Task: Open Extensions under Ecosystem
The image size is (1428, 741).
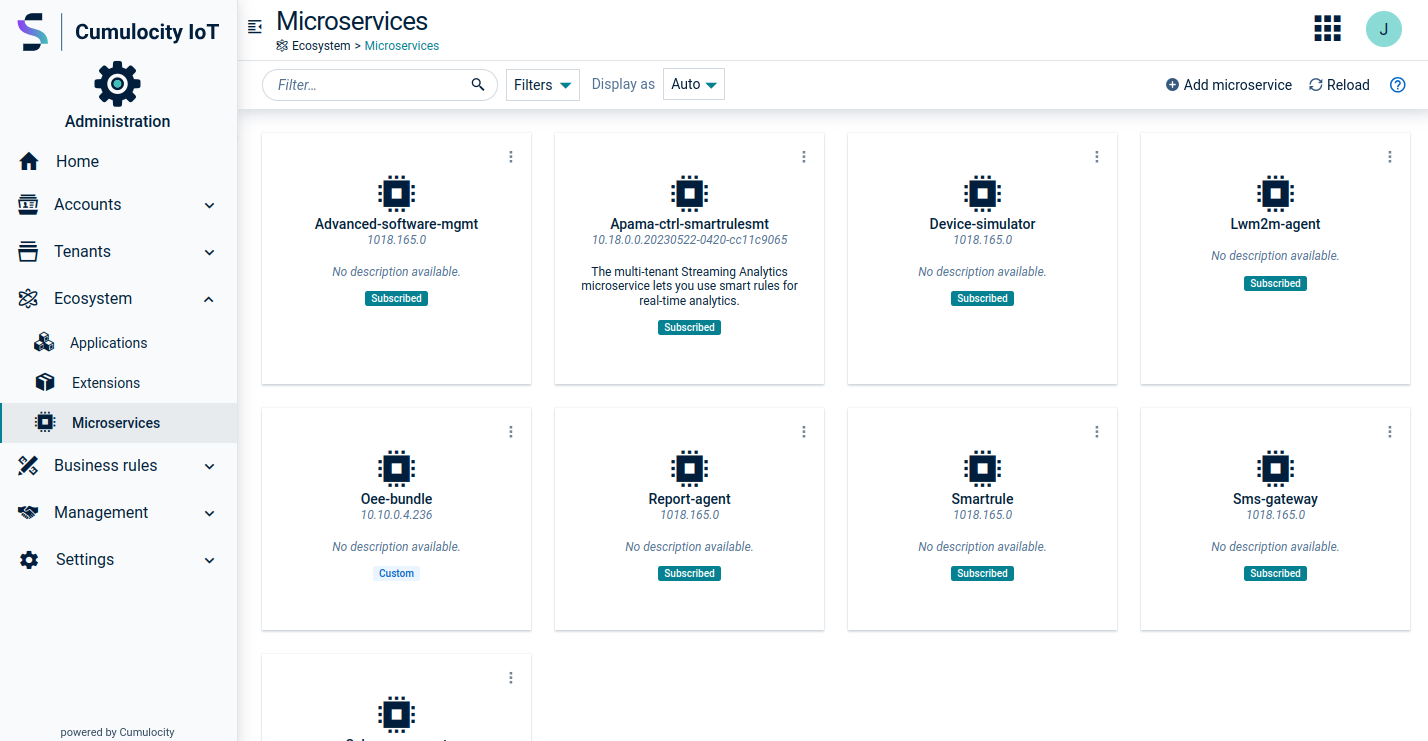Action: 118,383
